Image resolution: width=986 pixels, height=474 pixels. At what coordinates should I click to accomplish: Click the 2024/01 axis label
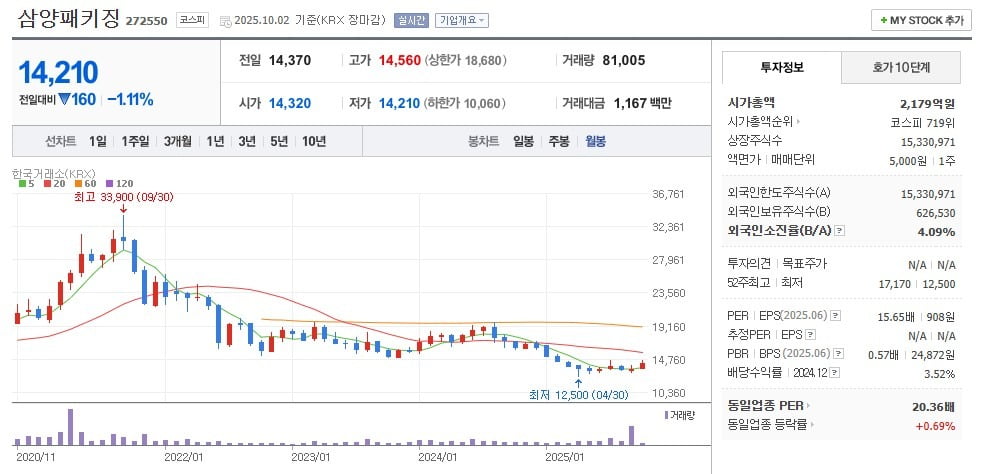pyautogui.click(x=438, y=457)
